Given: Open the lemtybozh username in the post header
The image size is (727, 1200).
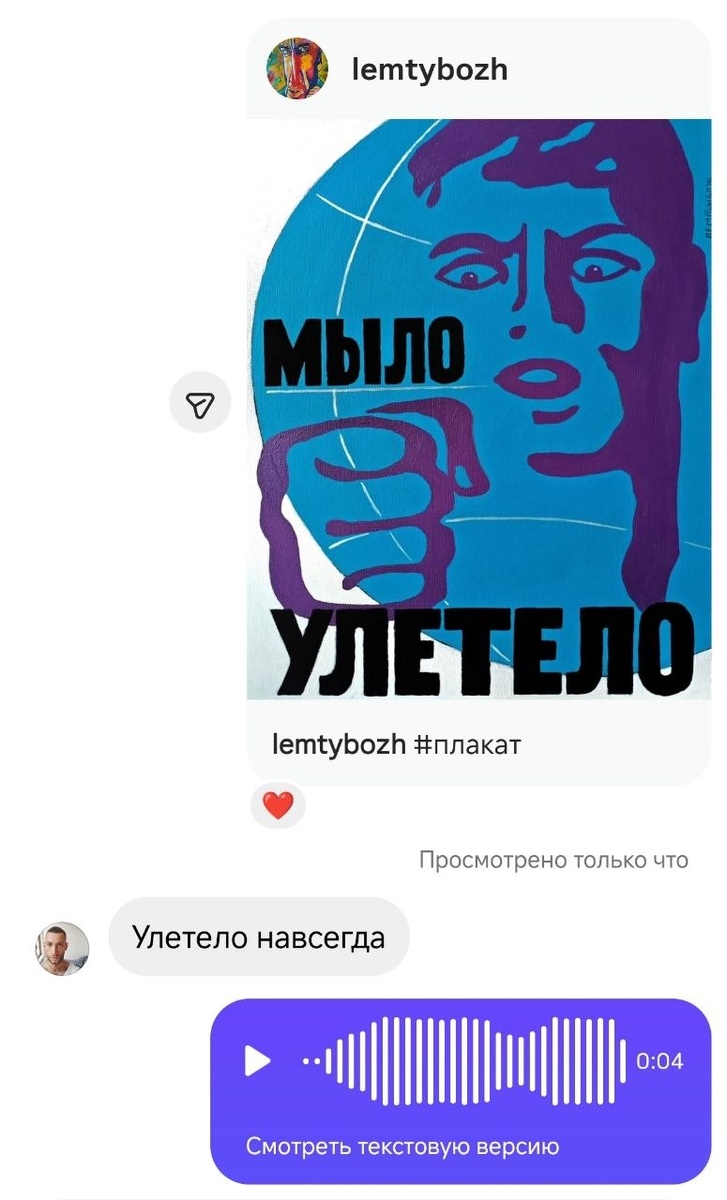Looking at the screenshot, I should coord(430,69).
